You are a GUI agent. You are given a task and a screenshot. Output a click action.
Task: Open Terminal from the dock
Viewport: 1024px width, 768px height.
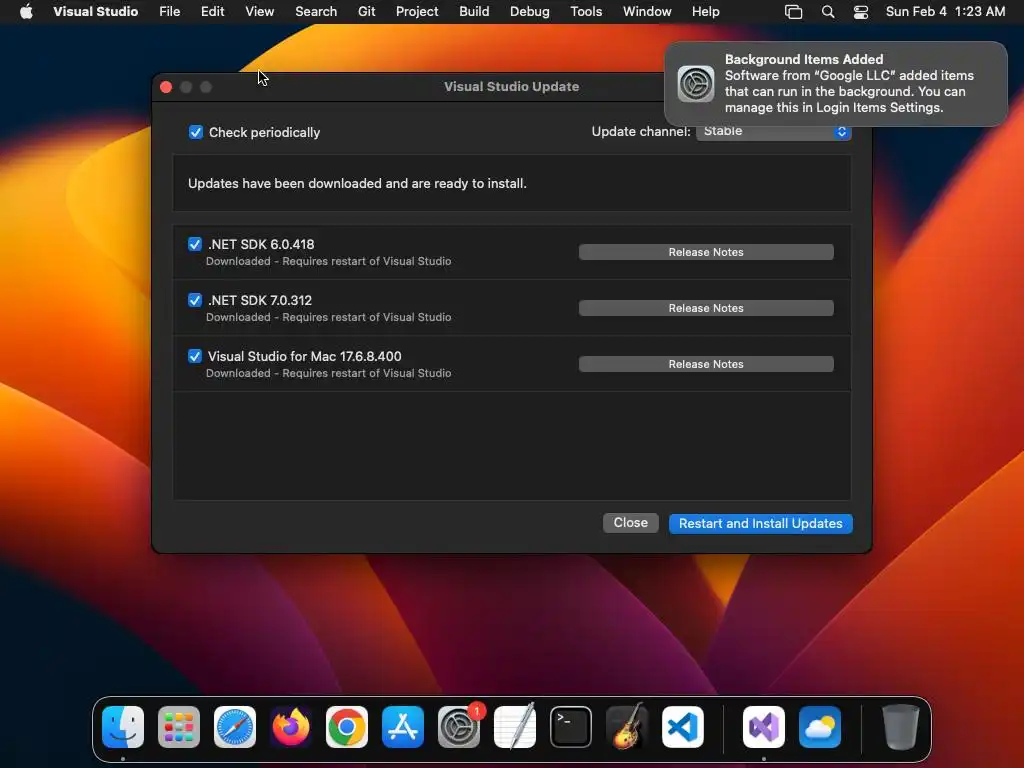(x=571, y=726)
